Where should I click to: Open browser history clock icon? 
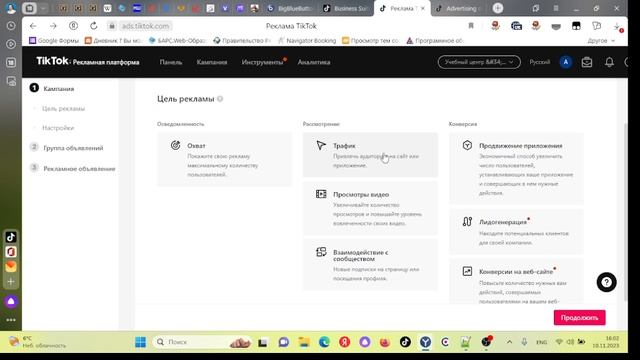point(11,25)
